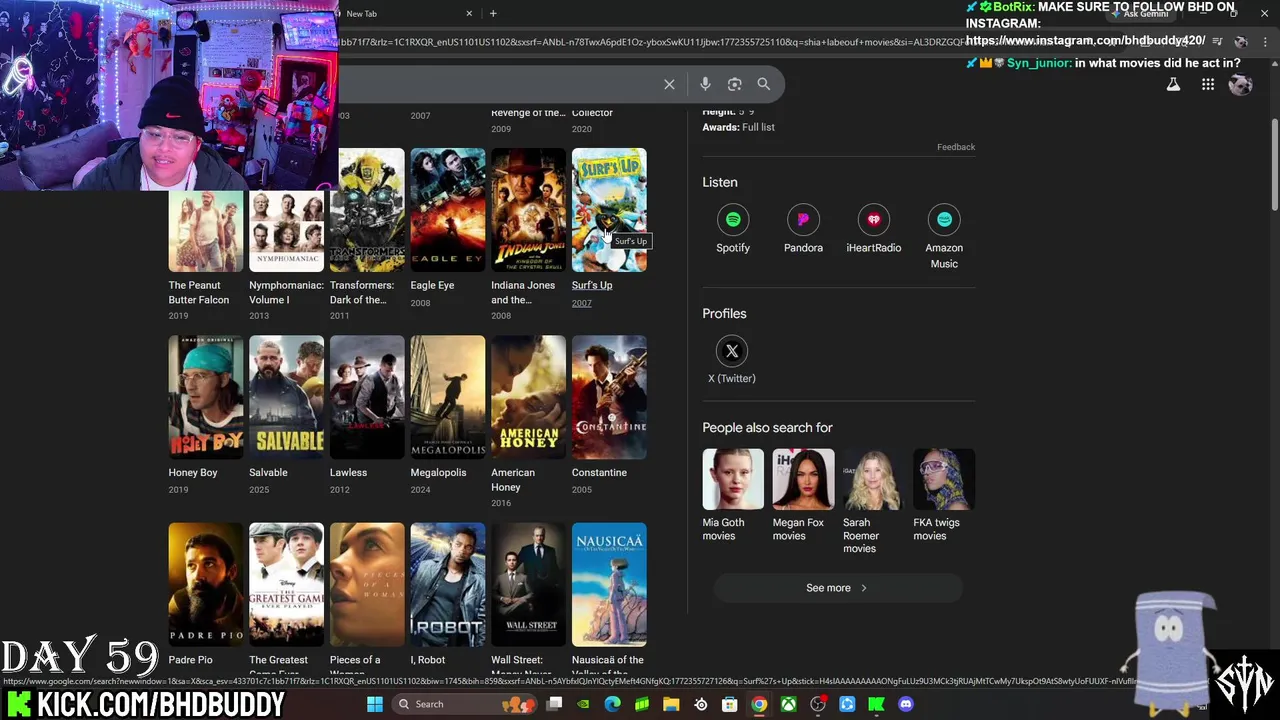Clear the search box with the X icon
Image resolution: width=1280 pixels, height=720 pixels.
[x=669, y=85]
